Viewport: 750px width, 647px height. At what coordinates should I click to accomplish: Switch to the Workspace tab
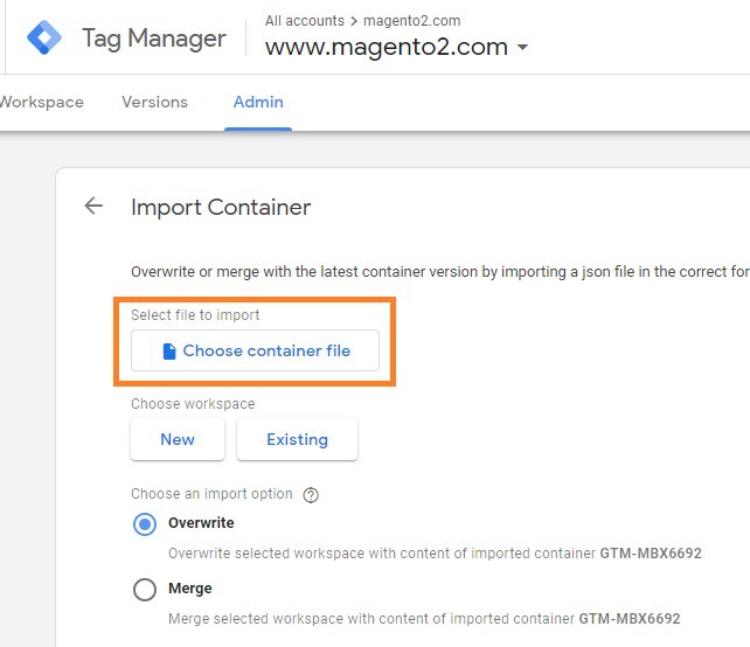tap(41, 102)
